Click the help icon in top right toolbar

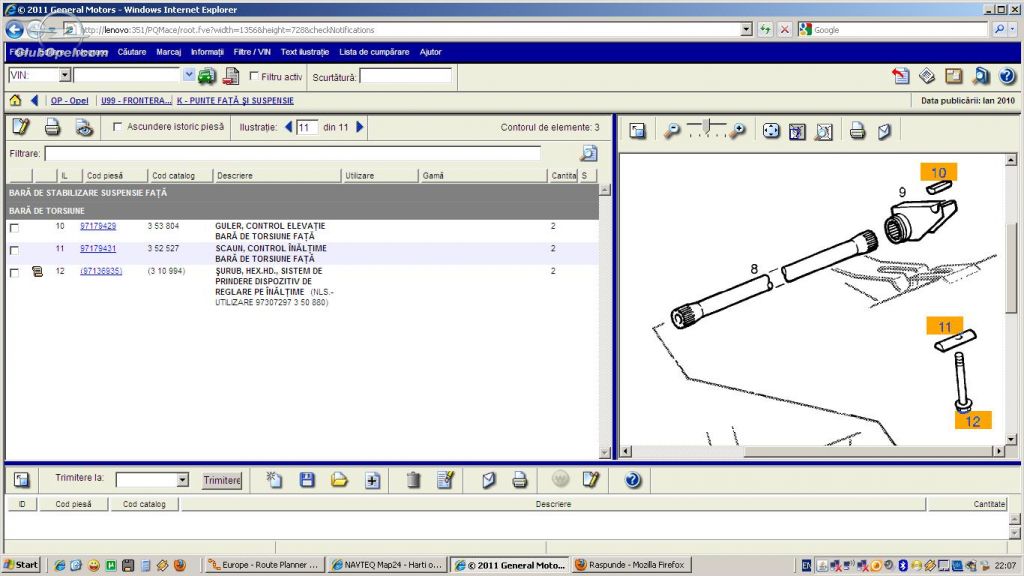(1006, 76)
